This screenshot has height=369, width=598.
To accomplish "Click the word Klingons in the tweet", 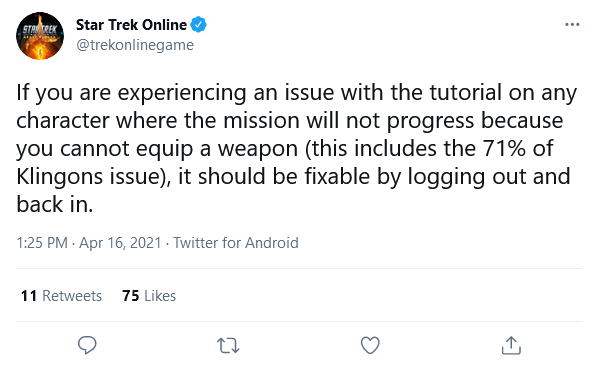I will (x=59, y=177).
